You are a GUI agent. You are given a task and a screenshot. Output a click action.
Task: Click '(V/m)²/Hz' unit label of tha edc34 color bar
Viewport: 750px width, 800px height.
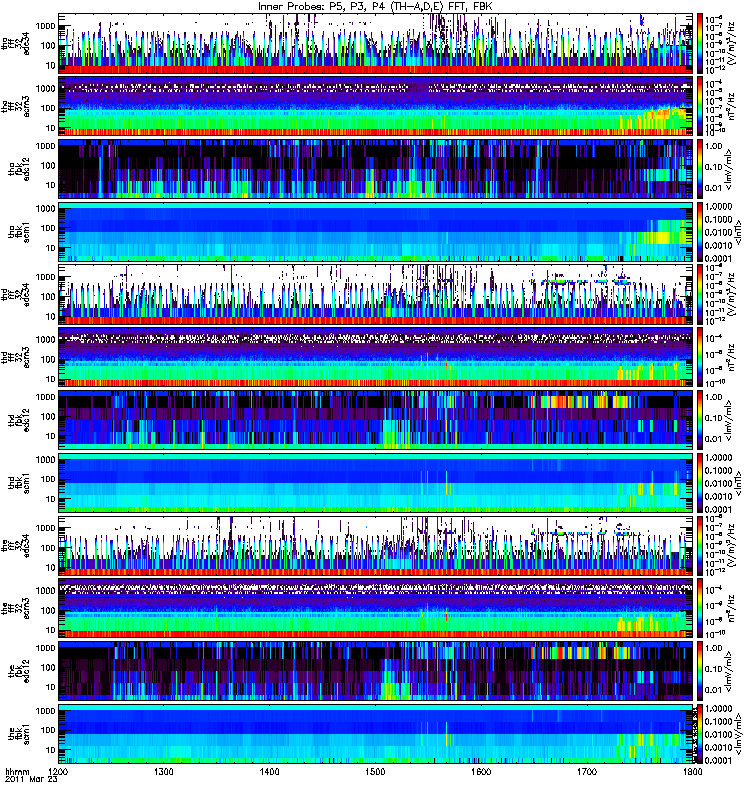[731, 44]
